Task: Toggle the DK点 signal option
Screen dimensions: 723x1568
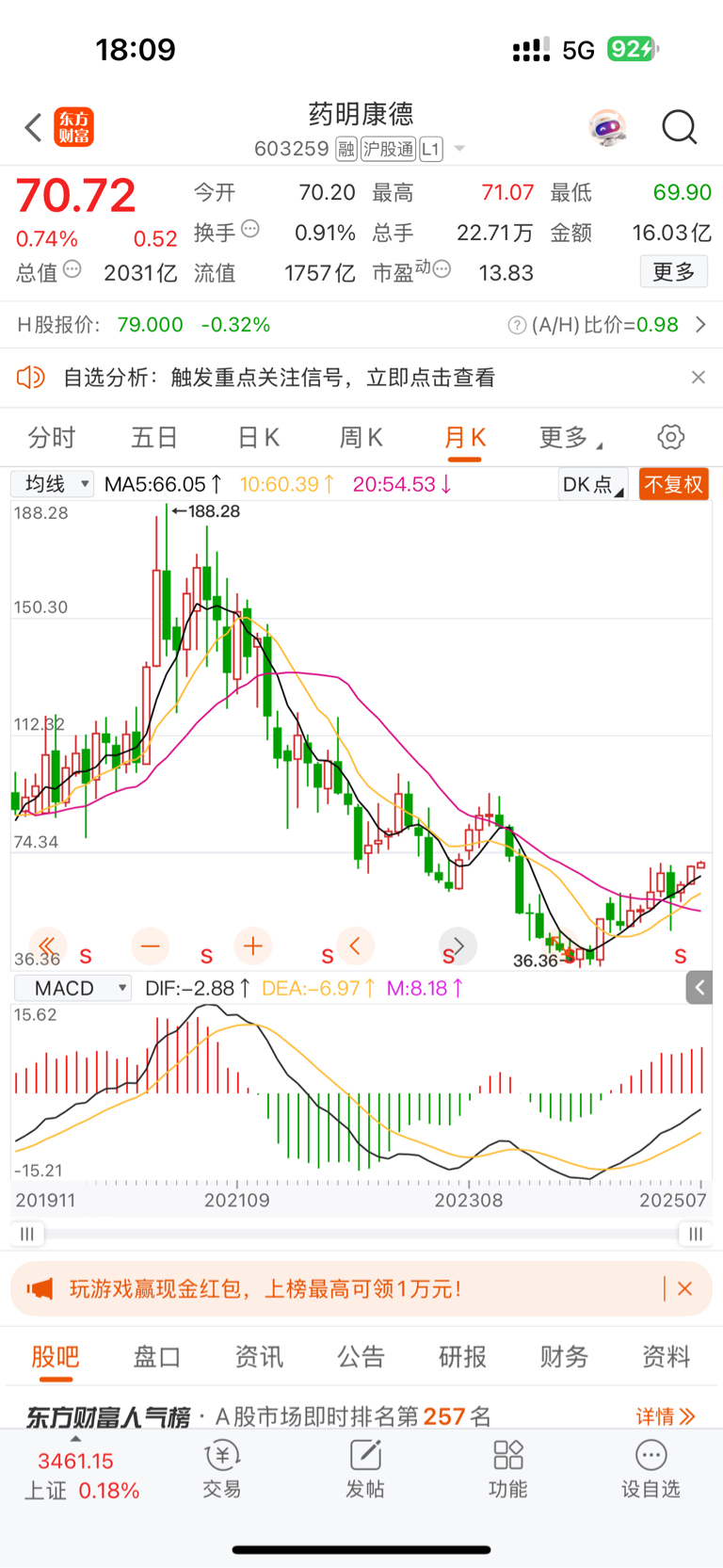Action: [592, 485]
